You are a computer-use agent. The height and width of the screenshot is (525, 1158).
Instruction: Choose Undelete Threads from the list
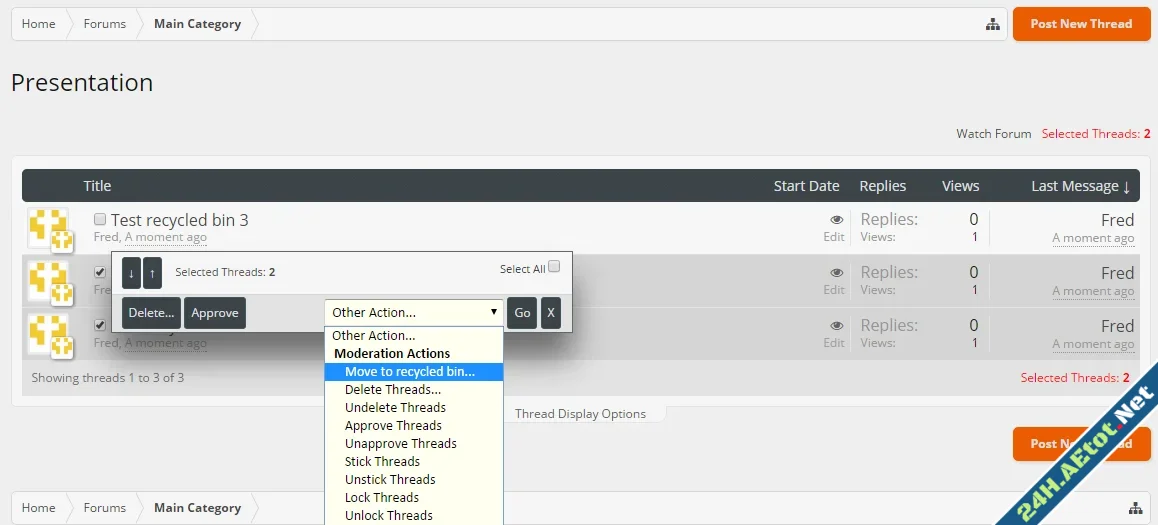(395, 408)
